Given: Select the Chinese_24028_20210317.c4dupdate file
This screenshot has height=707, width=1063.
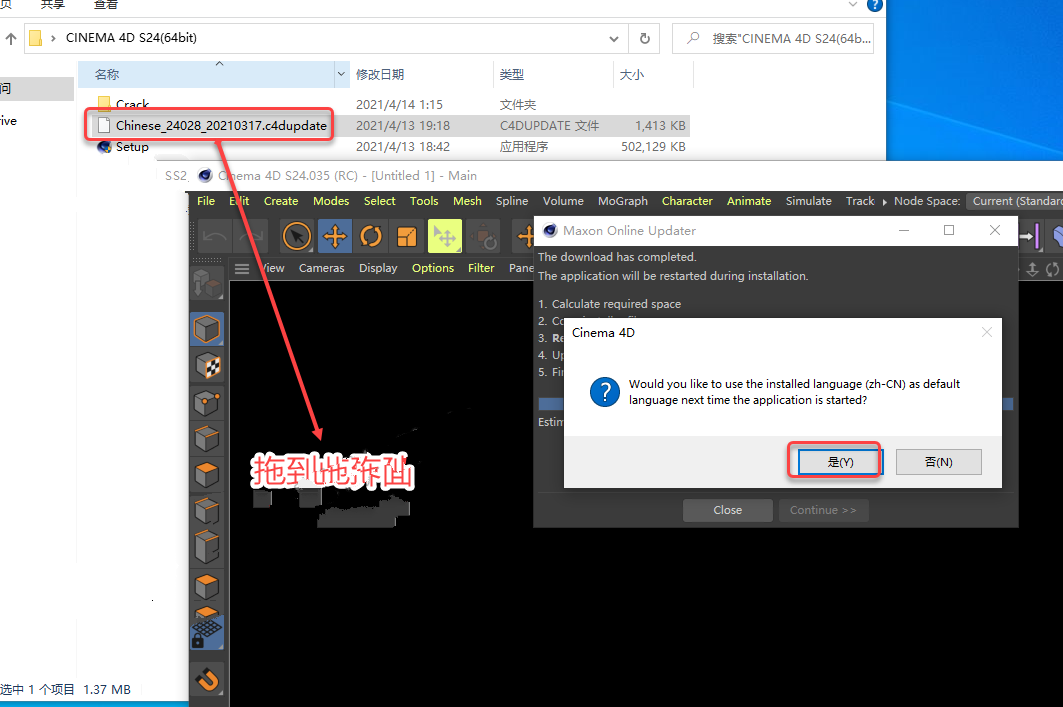Looking at the screenshot, I should tap(221, 125).
